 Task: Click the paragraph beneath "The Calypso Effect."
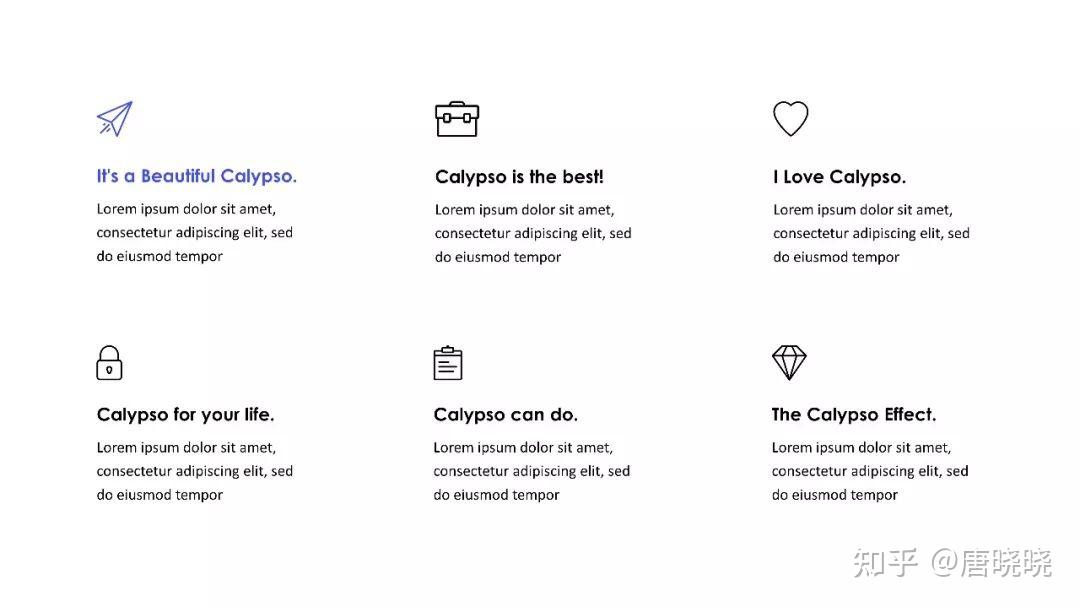click(x=870, y=471)
